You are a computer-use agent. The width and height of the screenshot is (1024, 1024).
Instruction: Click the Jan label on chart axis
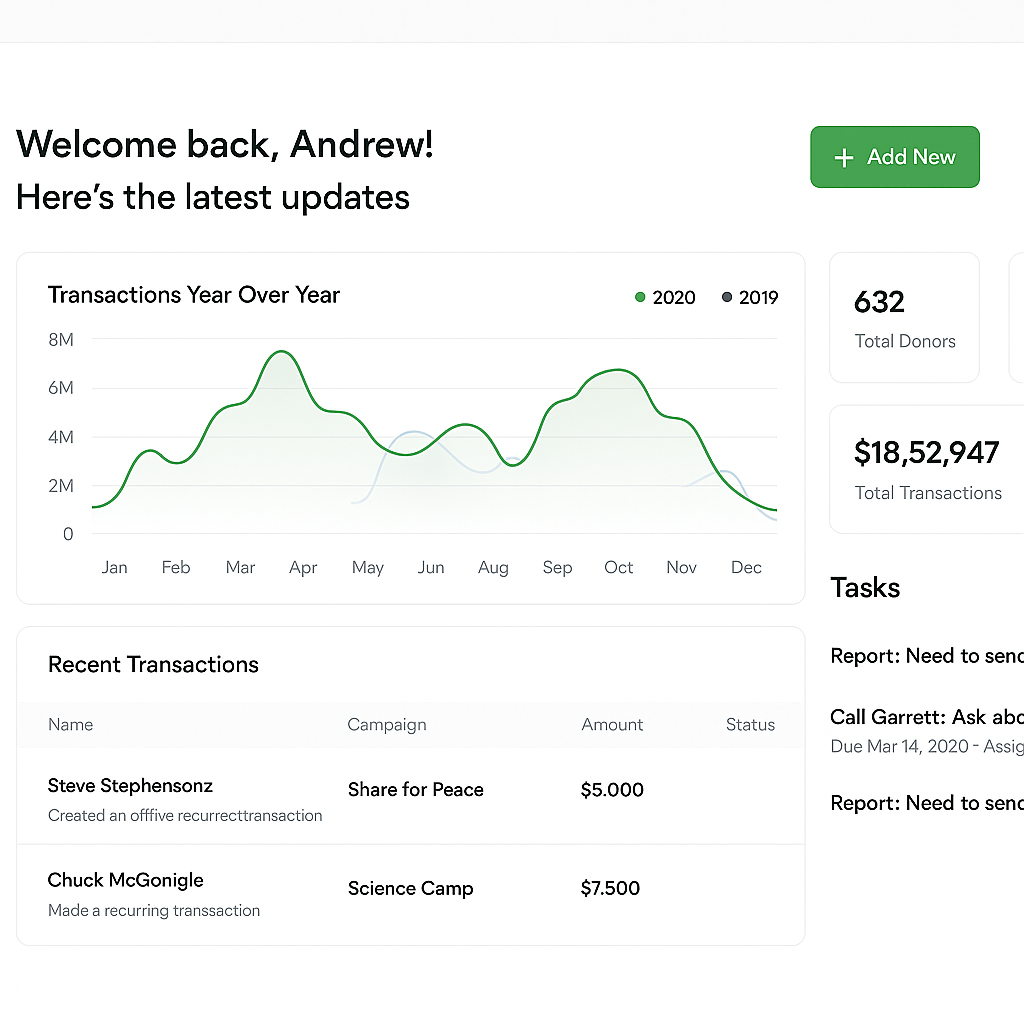[114, 568]
